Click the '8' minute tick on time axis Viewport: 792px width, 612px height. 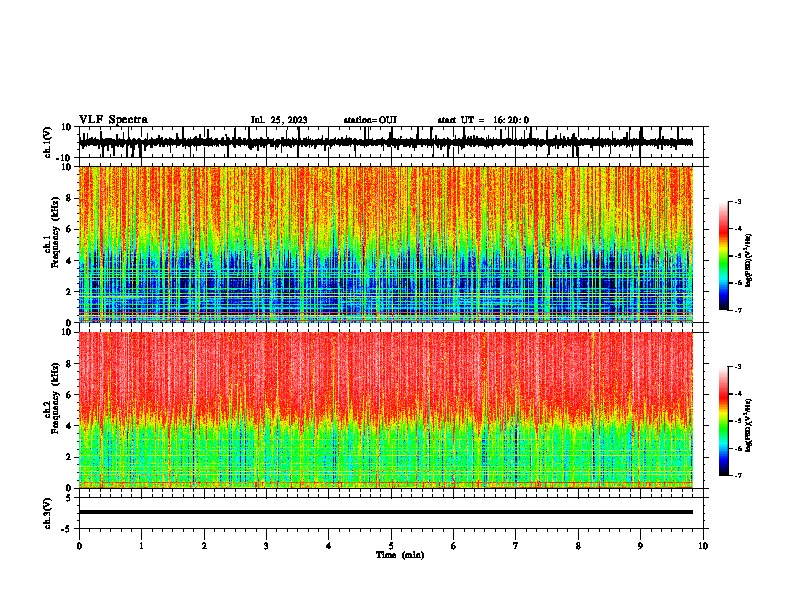click(x=578, y=546)
